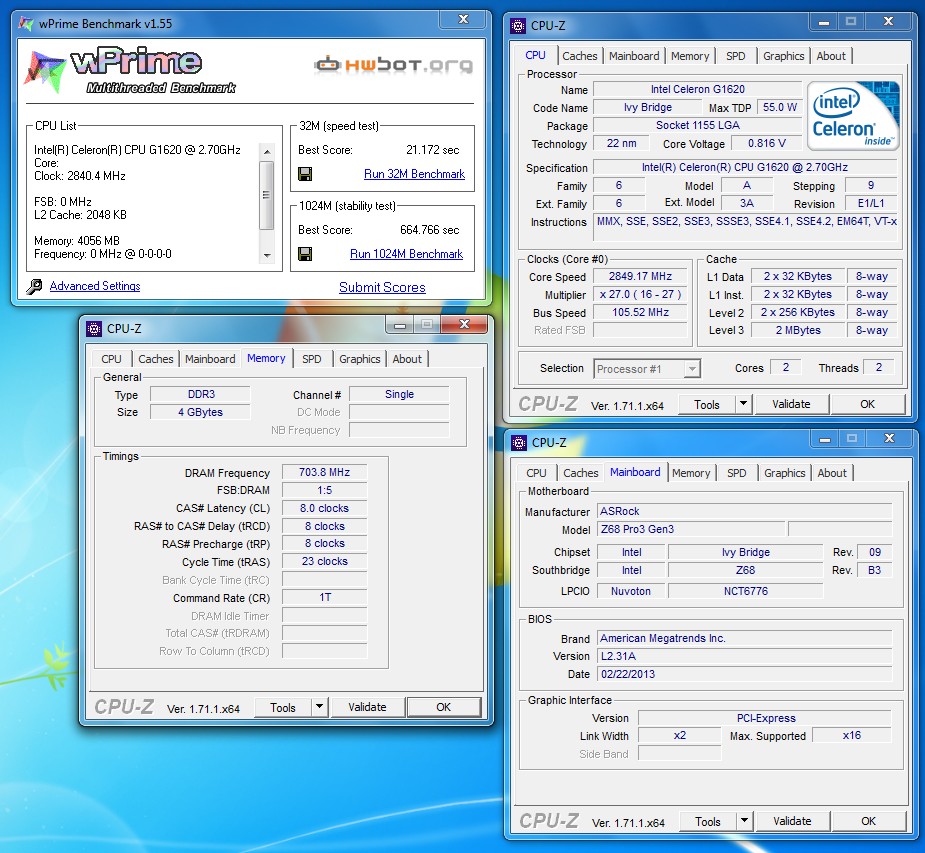Open Tools dropdown arrow in Memory window
Viewport: 925px width, 853px height.
(x=319, y=707)
